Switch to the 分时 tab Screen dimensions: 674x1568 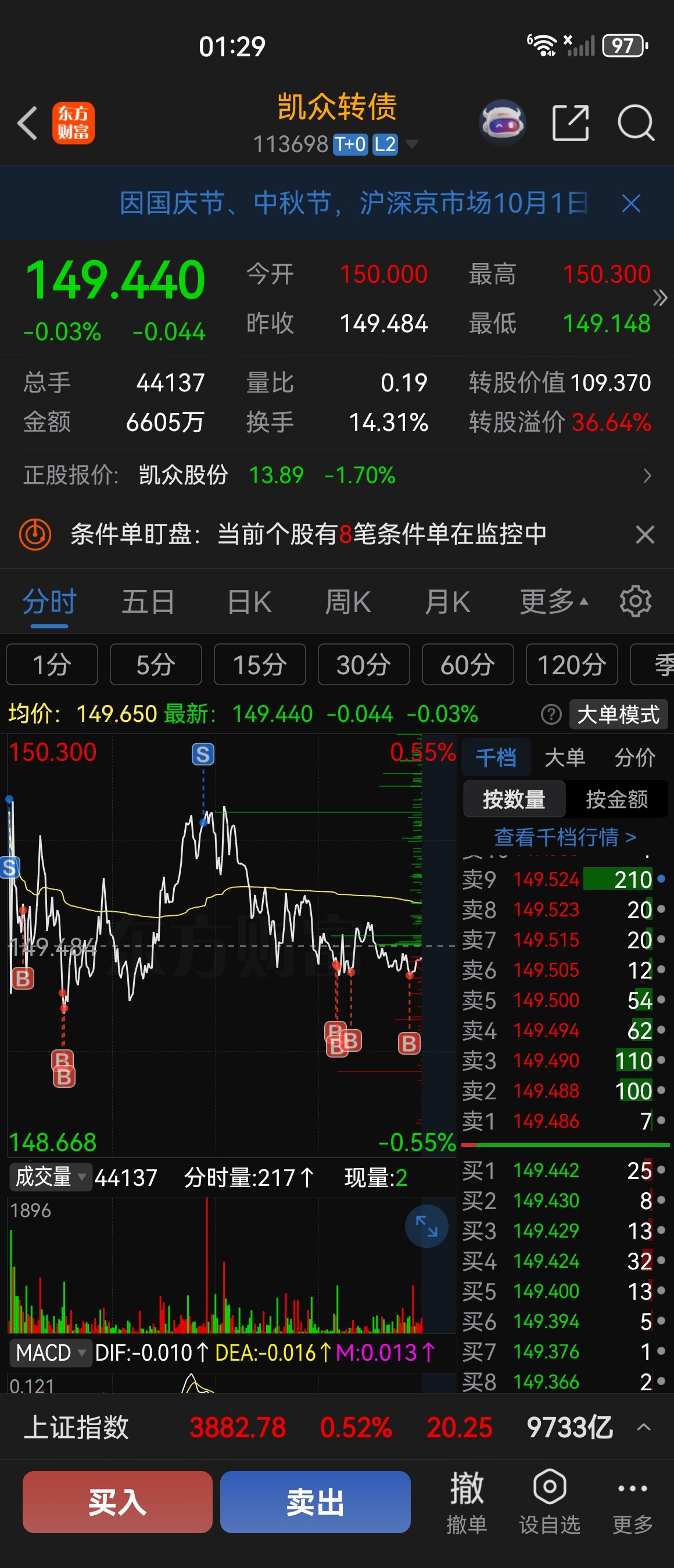tap(49, 602)
